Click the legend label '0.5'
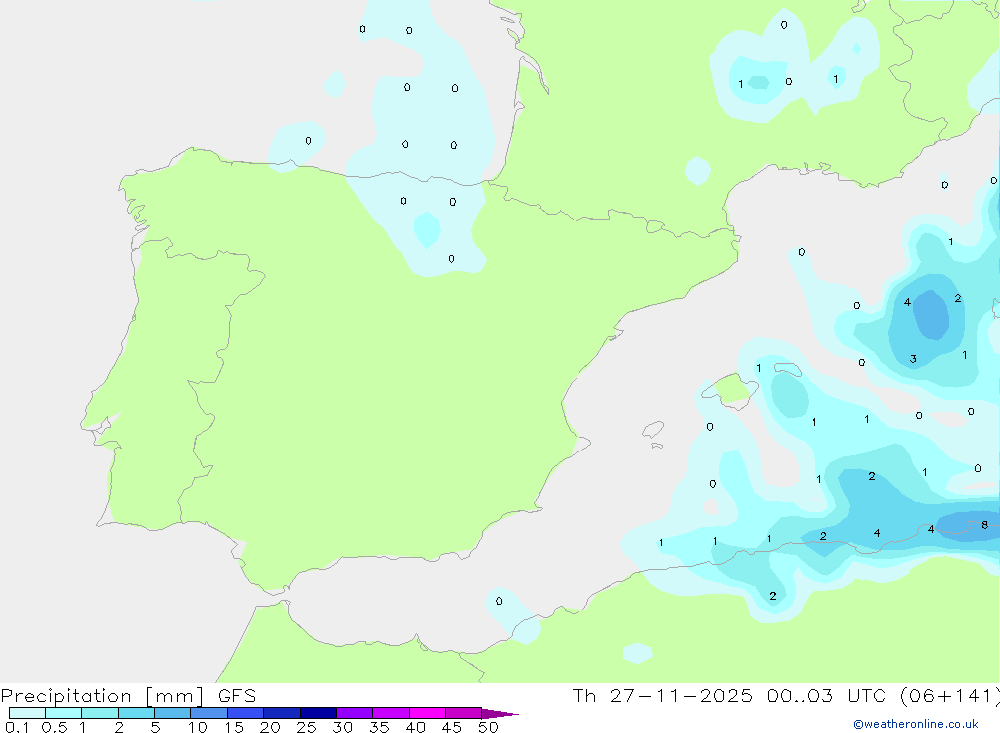 coord(54,727)
